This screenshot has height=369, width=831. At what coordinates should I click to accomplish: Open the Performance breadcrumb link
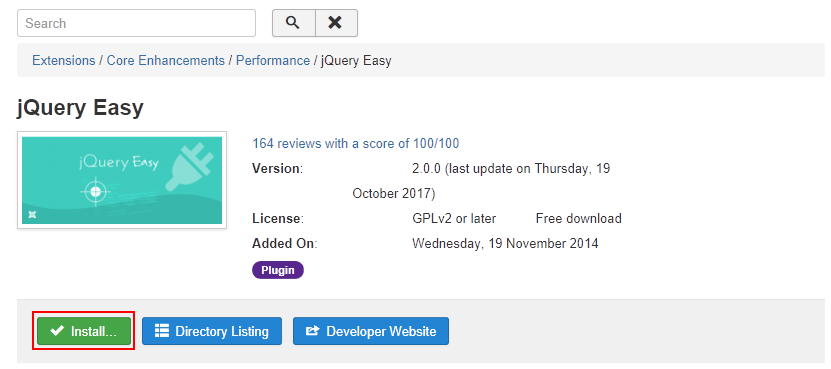click(x=273, y=60)
